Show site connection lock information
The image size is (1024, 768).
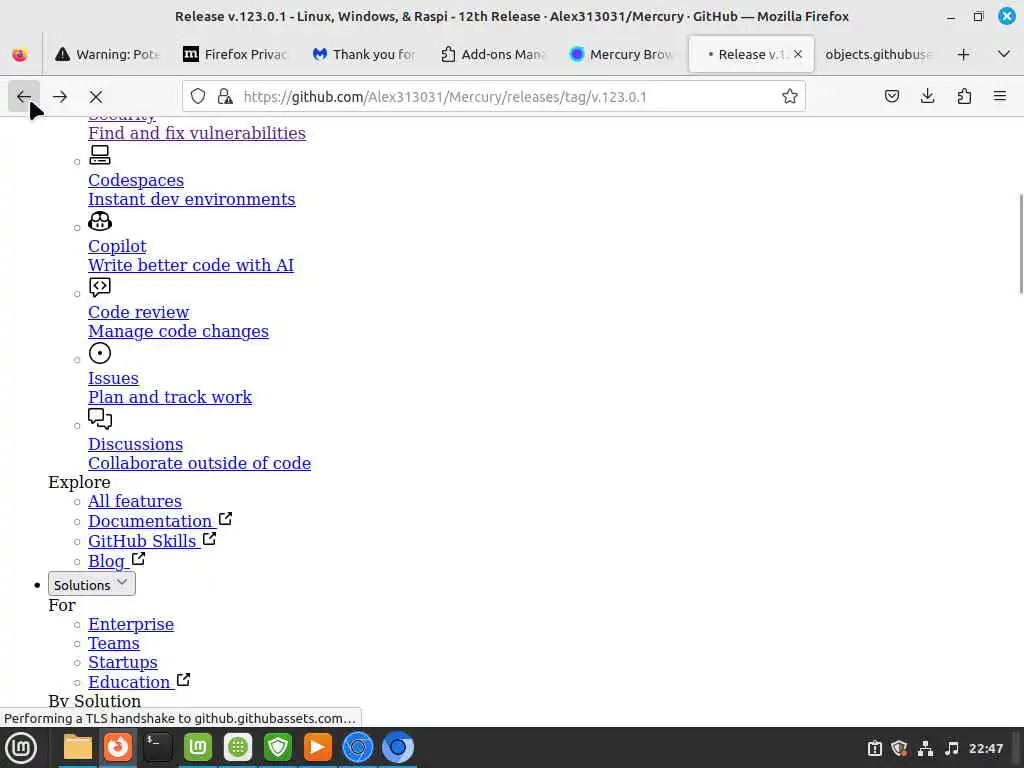coord(225,97)
